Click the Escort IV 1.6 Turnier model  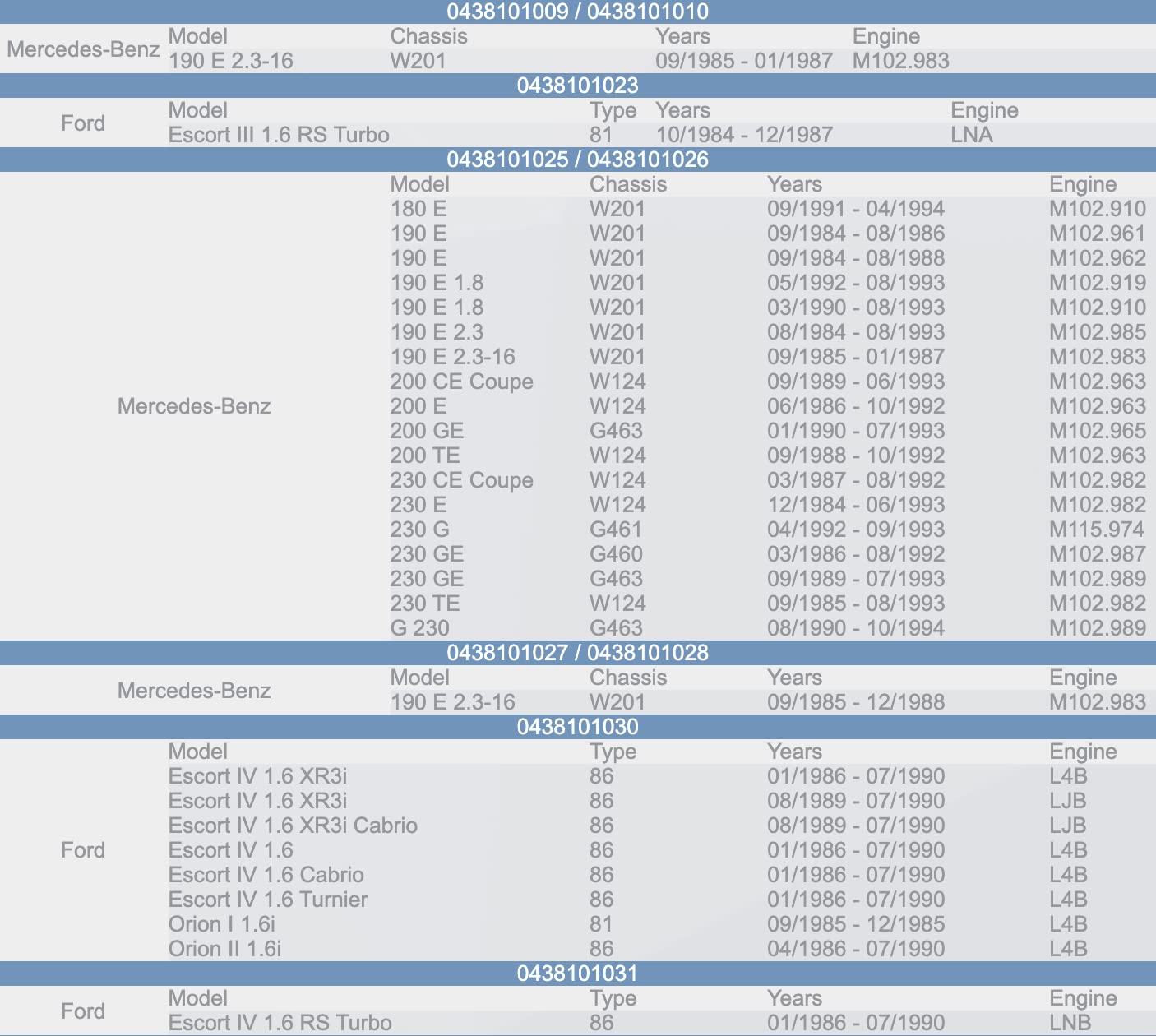268,900
